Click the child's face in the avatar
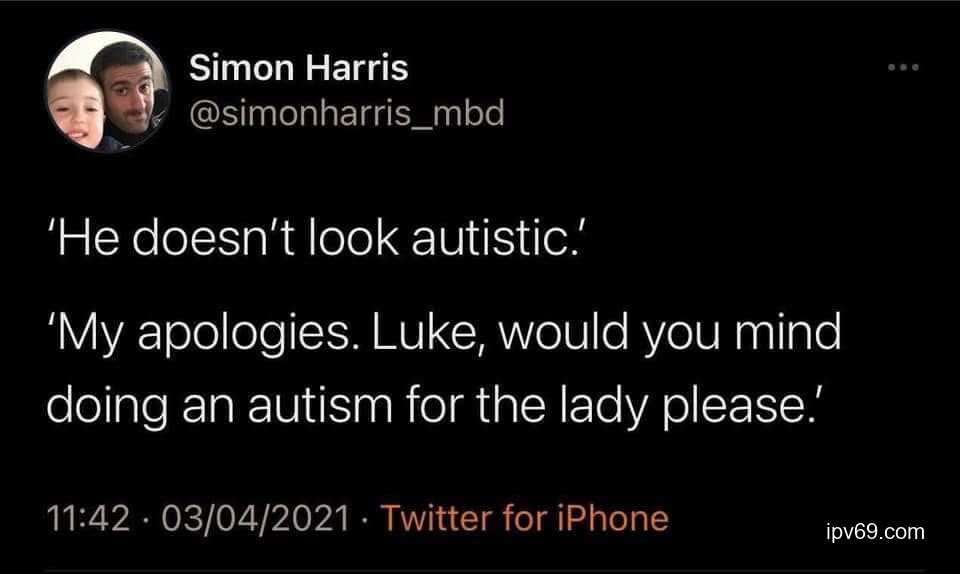960x574 pixels. tap(75, 110)
